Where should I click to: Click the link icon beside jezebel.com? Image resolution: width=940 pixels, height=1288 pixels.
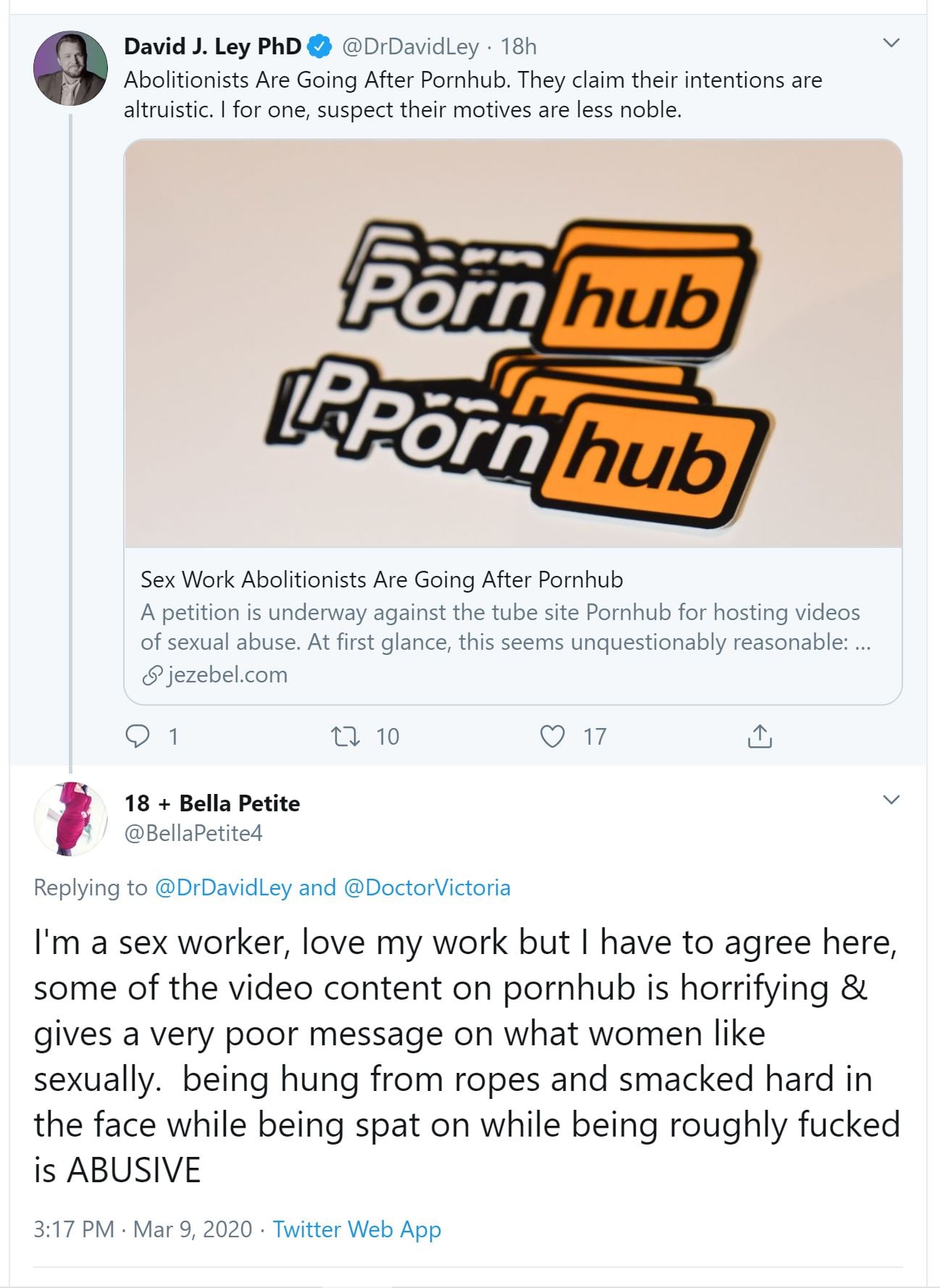[x=151, y=675]
